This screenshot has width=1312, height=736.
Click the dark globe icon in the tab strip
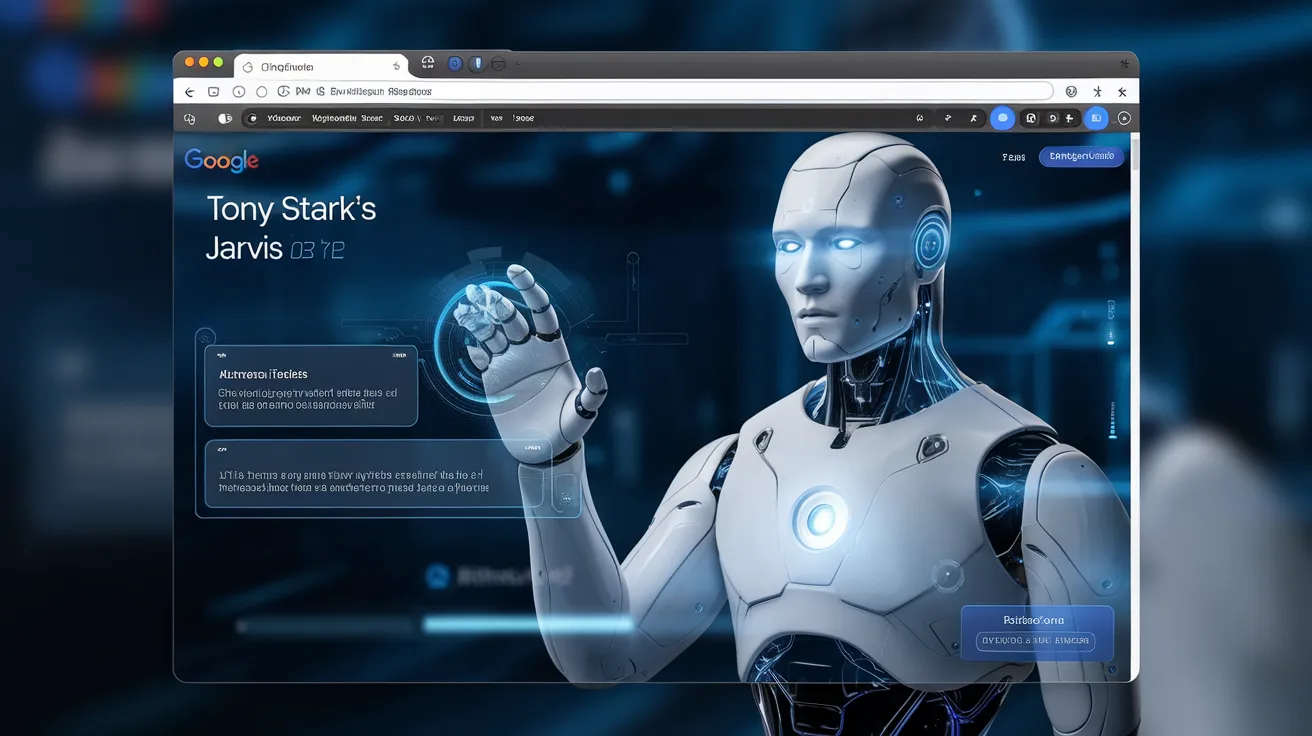(x=498, y=64)
